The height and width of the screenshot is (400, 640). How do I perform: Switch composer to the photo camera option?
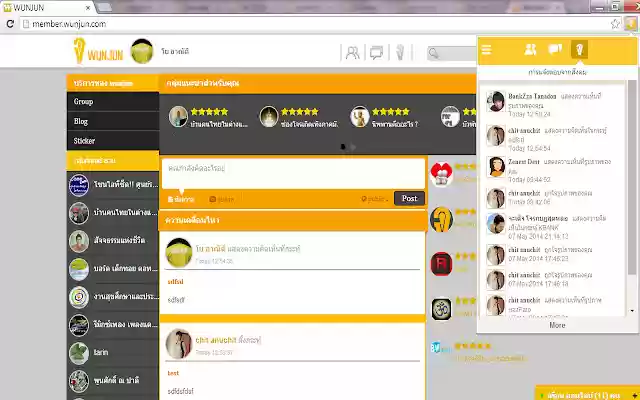[x=222, y=199]
